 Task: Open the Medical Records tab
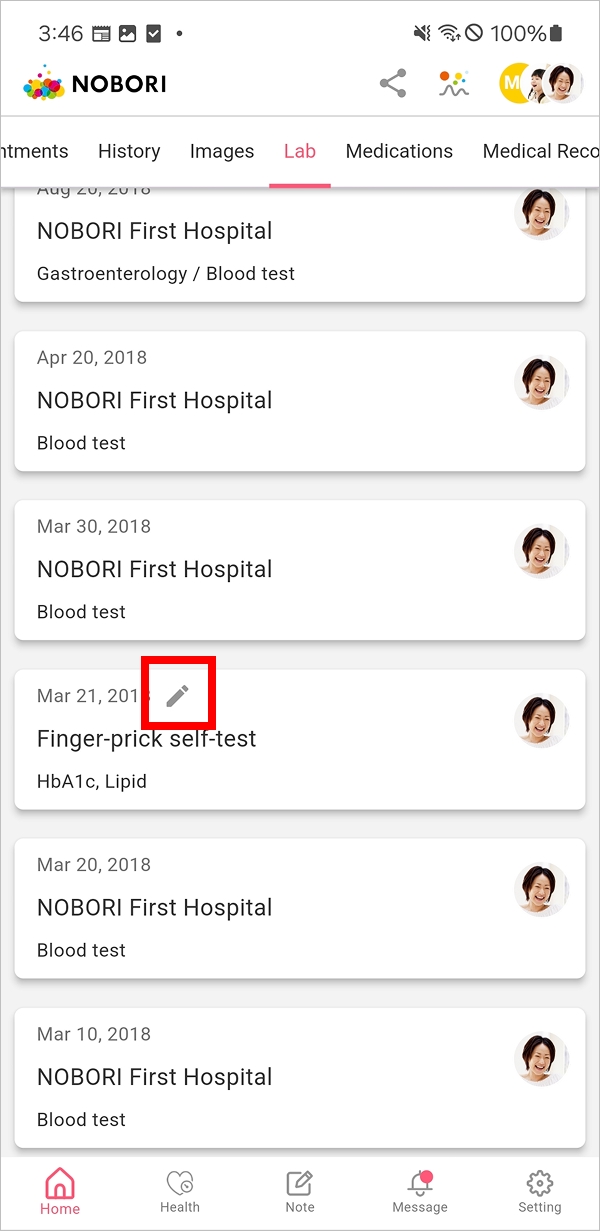pos(540,151)
